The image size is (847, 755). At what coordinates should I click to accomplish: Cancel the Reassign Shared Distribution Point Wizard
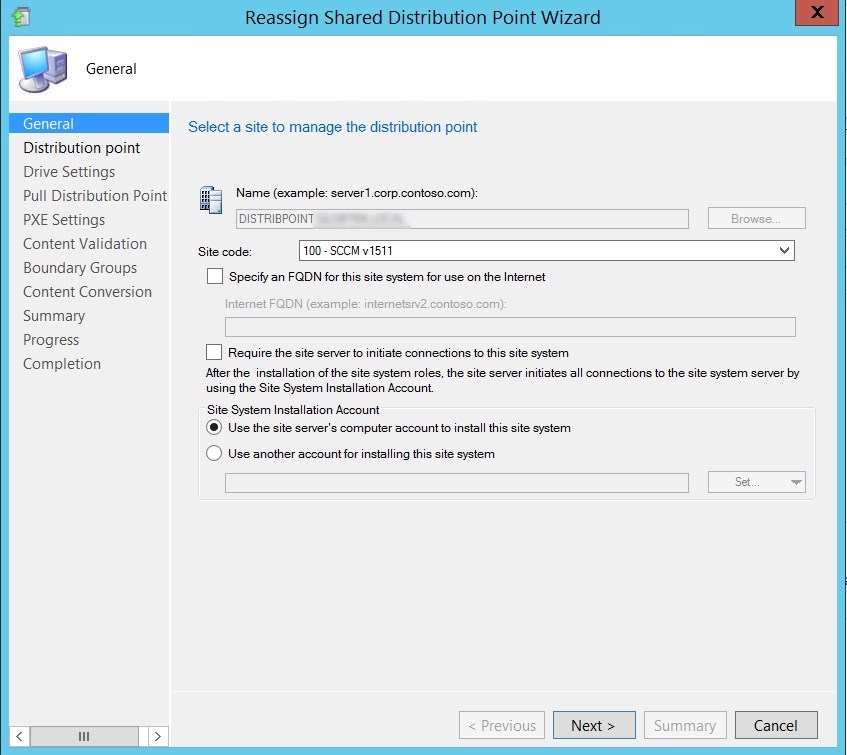pyautogui.click(x=776, y=725)
